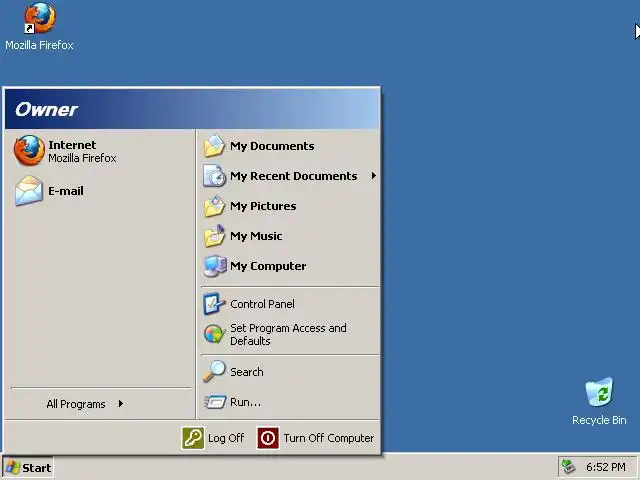The height and width of the screenshot is (480, 640).
Task: Select the My Recent Documents label
Action: click(x=293, y=176)
